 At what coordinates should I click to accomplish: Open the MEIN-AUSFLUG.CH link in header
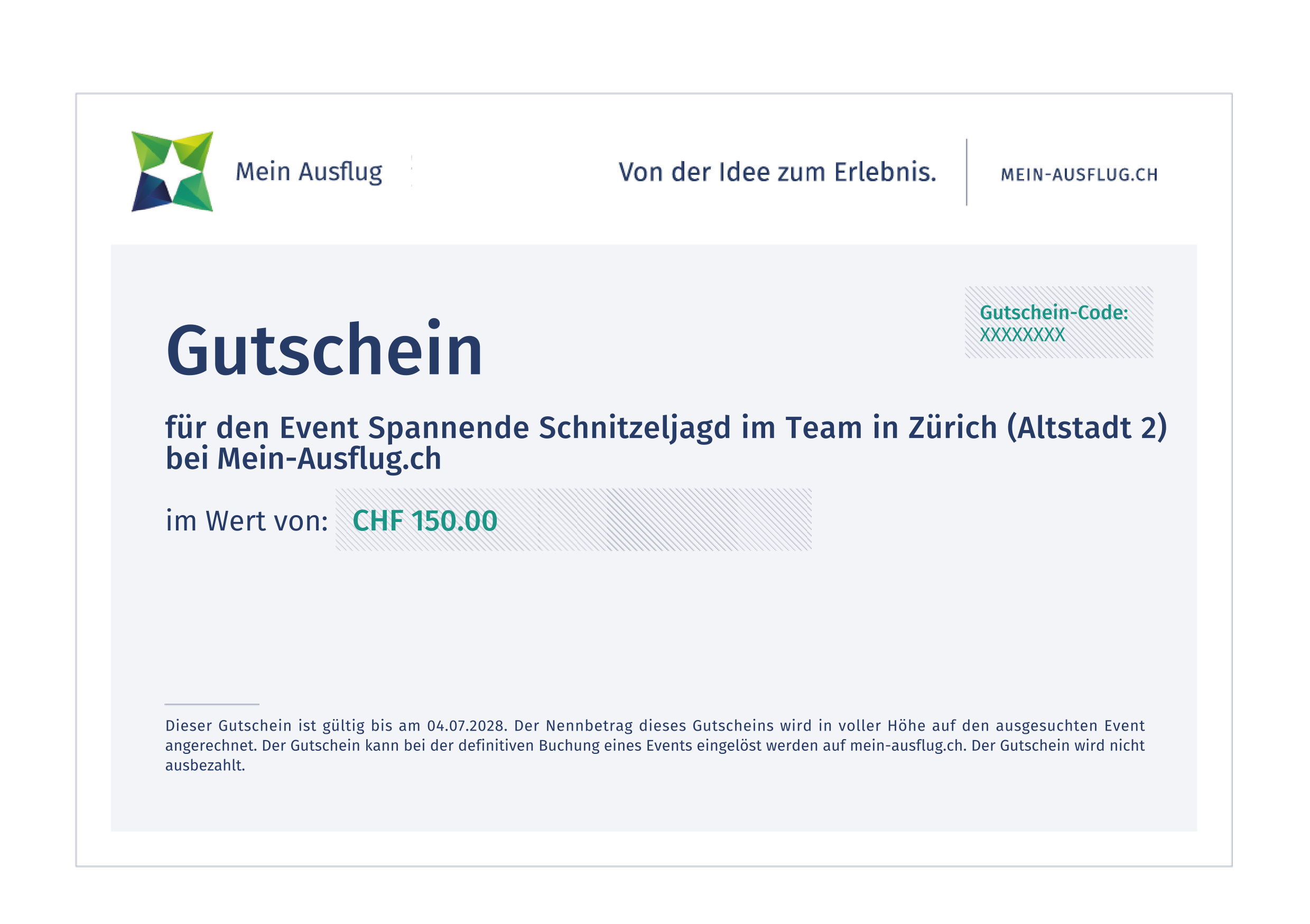(x=1079, y=174)
